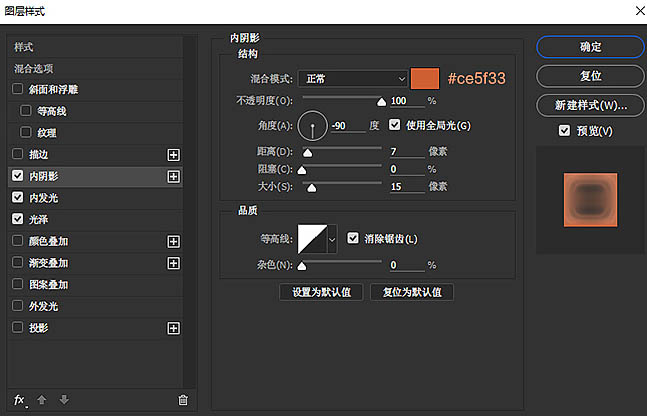The height and width of the screenshot is (416, 647).
Task: Click the 距离 slider handle
Action: tap(307, 153)
